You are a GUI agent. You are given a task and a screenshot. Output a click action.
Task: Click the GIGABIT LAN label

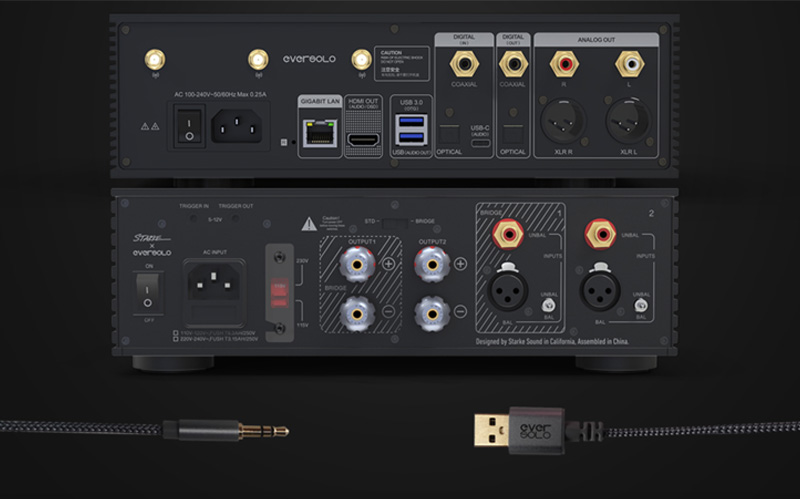(x=320, y=101)
